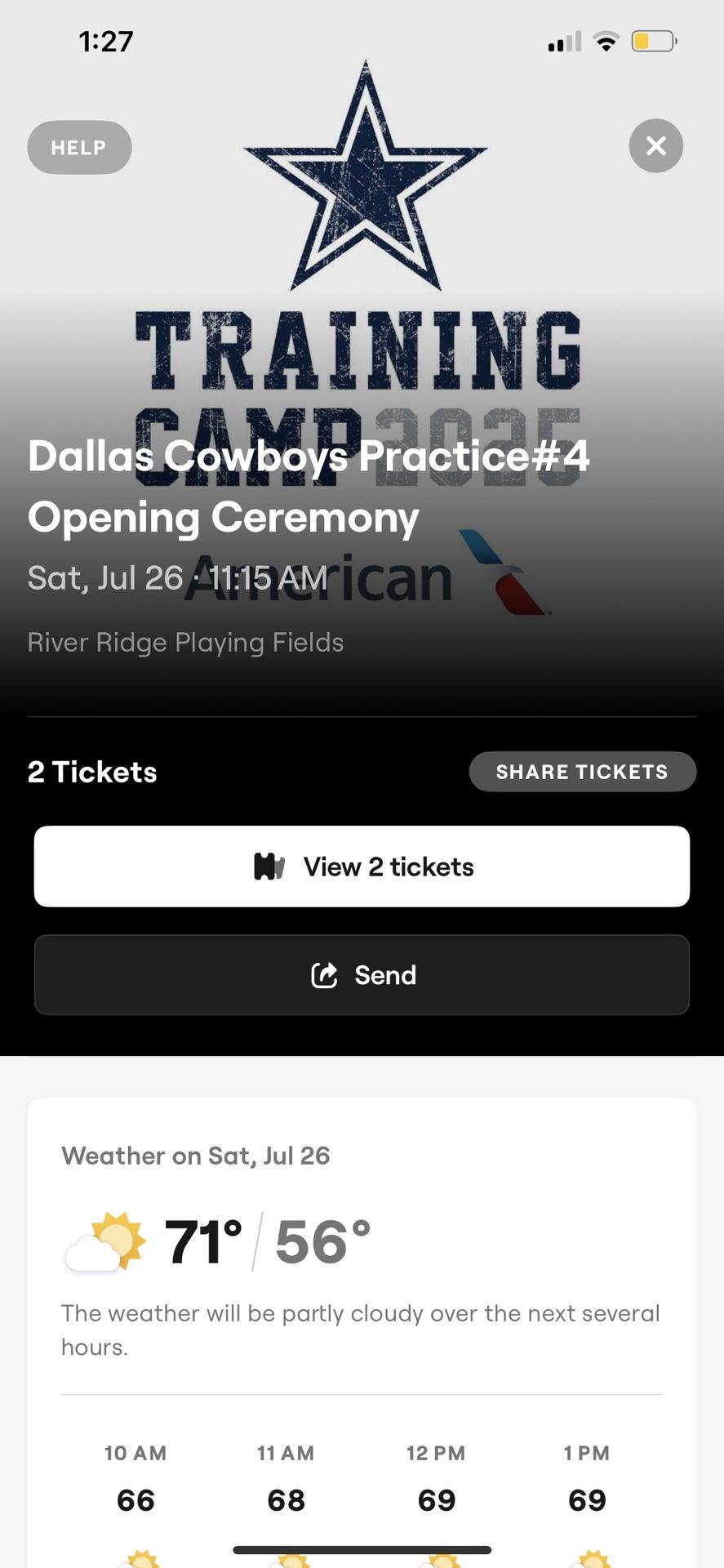The image size is (724, 1568).
Task: Tap the battery status icon
Action: [x=654, y=41]
